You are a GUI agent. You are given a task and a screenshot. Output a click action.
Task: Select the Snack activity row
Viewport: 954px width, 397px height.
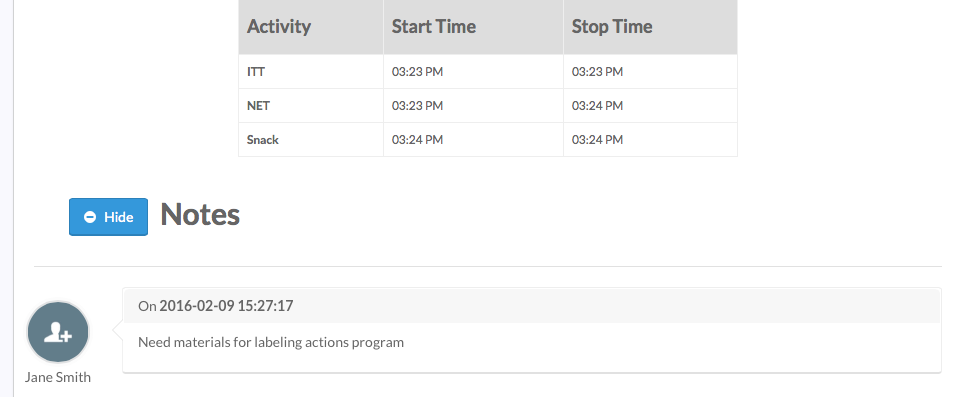(488, 140)
